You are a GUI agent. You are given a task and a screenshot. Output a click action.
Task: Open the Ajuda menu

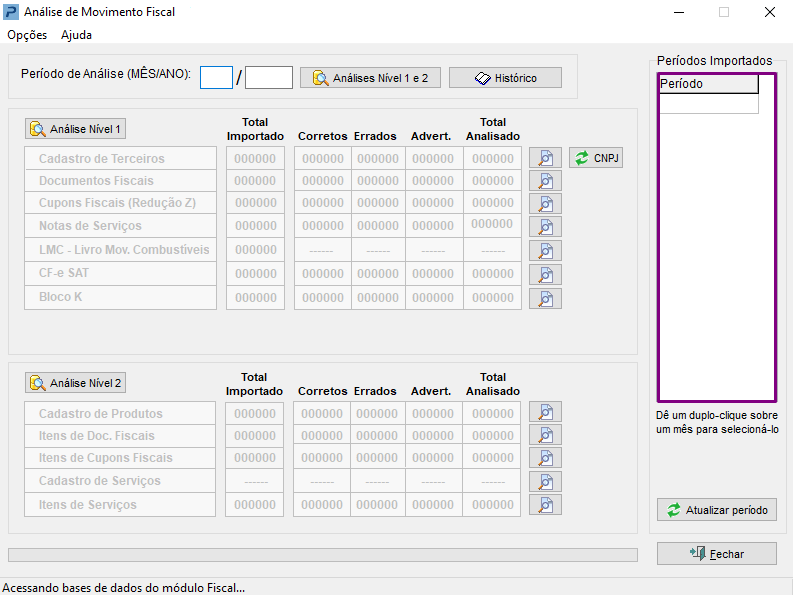tap(76, 35)
